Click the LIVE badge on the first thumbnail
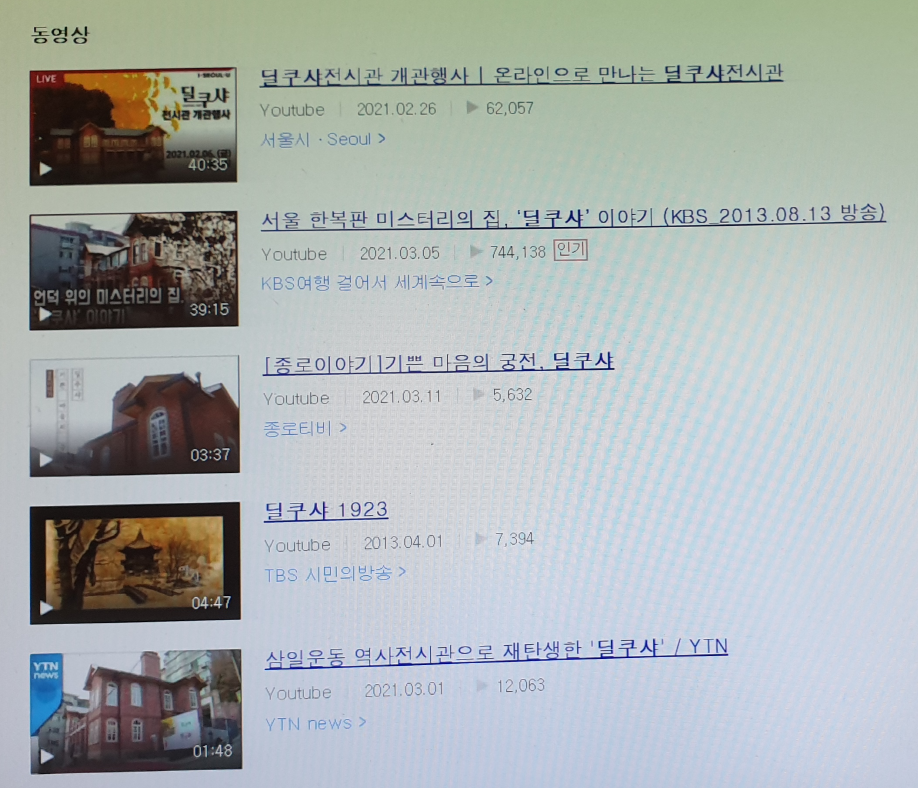 [46, 79]
